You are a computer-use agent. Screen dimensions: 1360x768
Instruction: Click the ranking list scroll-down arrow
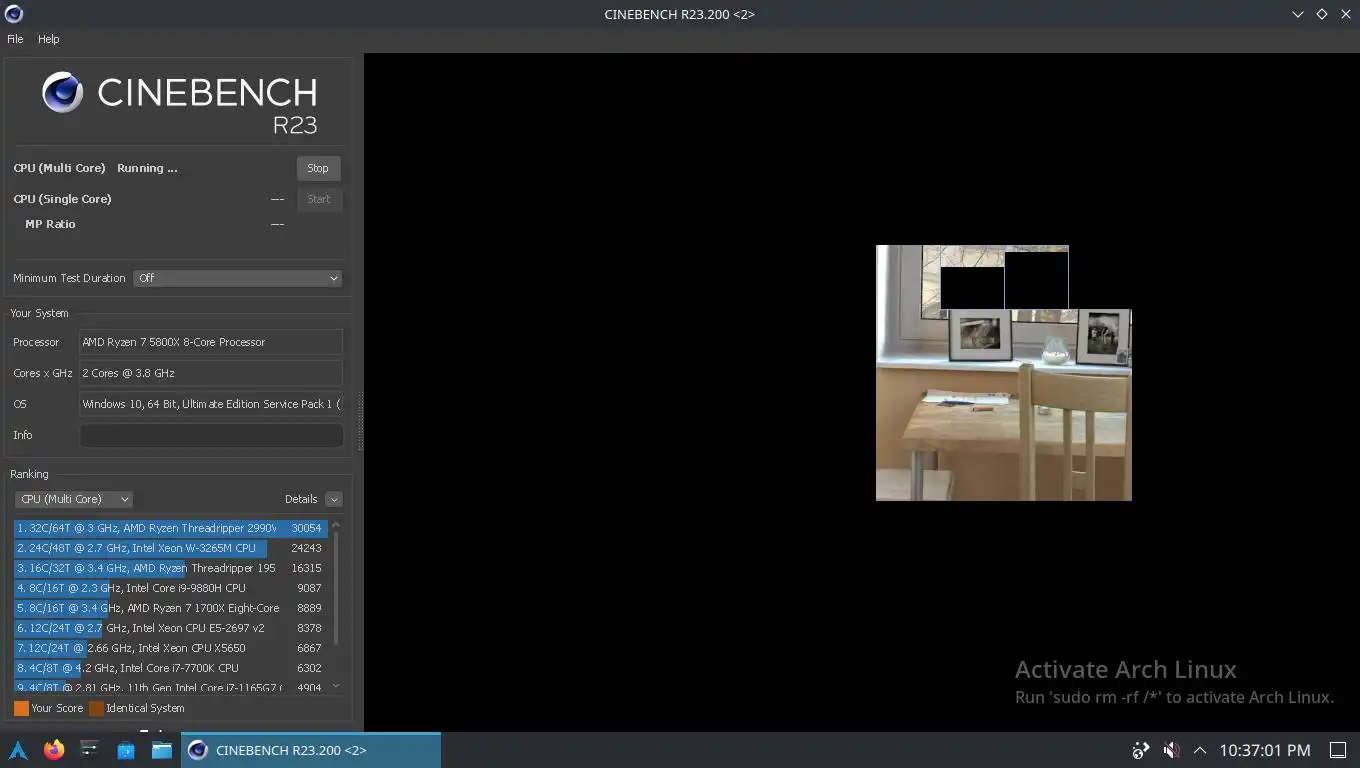tap(336, 686)
